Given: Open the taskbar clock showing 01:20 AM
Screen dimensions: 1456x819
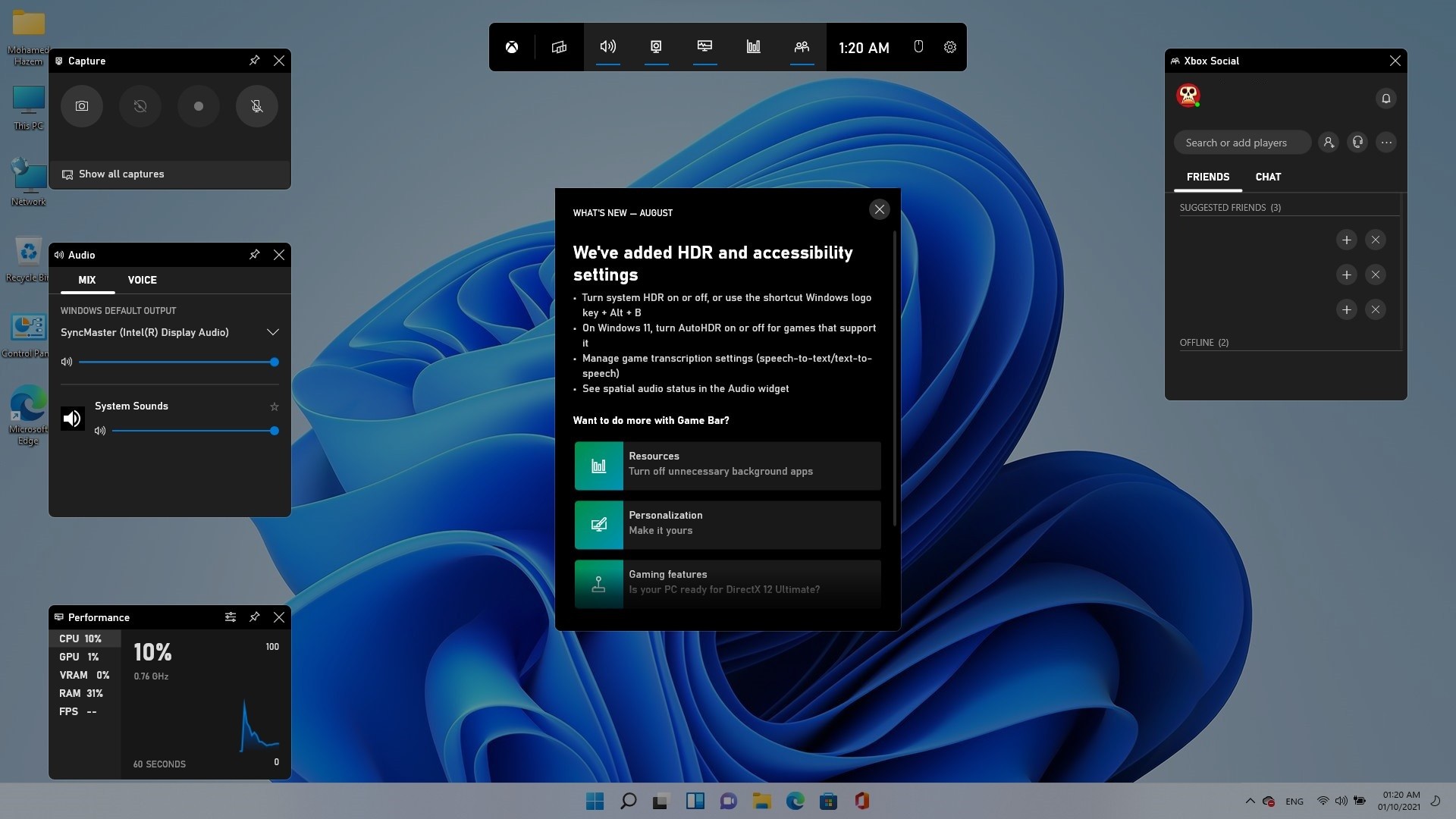Looking at the screenshot, I should (x=1399, y=801).
